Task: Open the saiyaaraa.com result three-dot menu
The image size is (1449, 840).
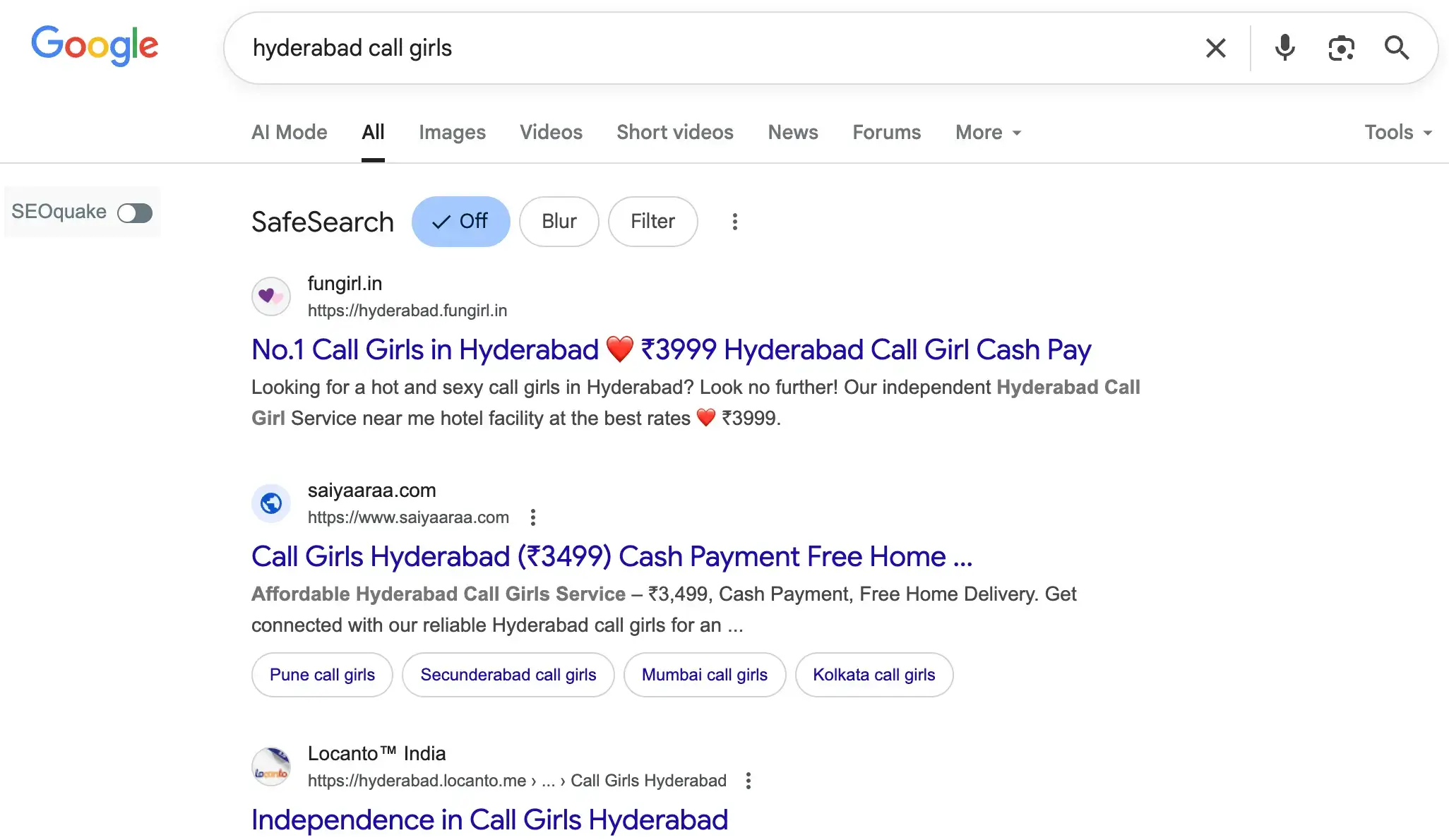Action: (533, 517)
